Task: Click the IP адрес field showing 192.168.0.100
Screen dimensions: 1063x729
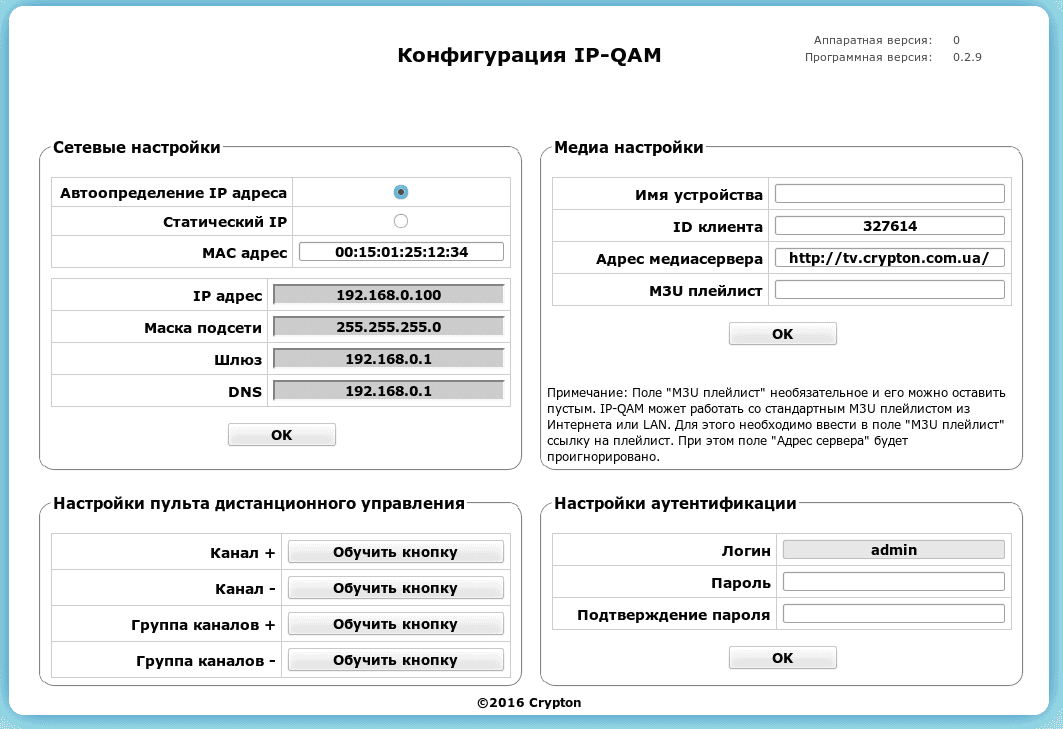Action: point(388,294)
